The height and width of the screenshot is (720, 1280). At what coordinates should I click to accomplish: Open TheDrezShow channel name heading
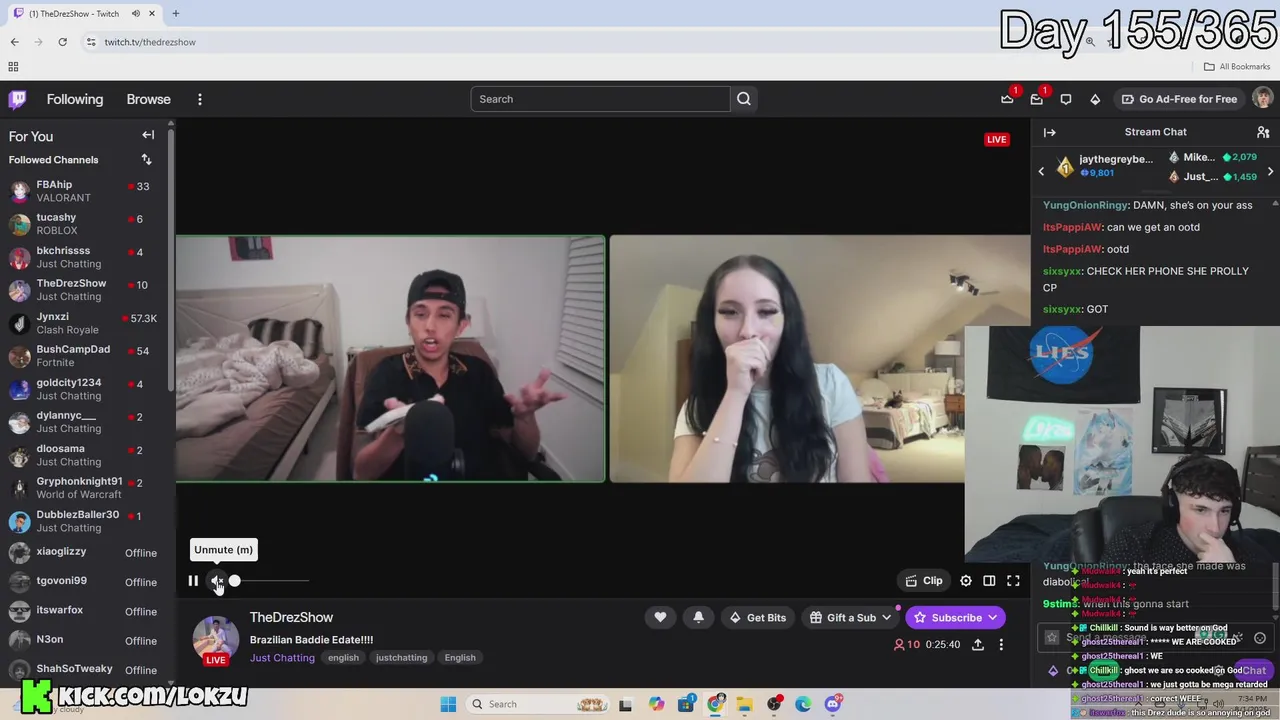[x=291, y=618]
